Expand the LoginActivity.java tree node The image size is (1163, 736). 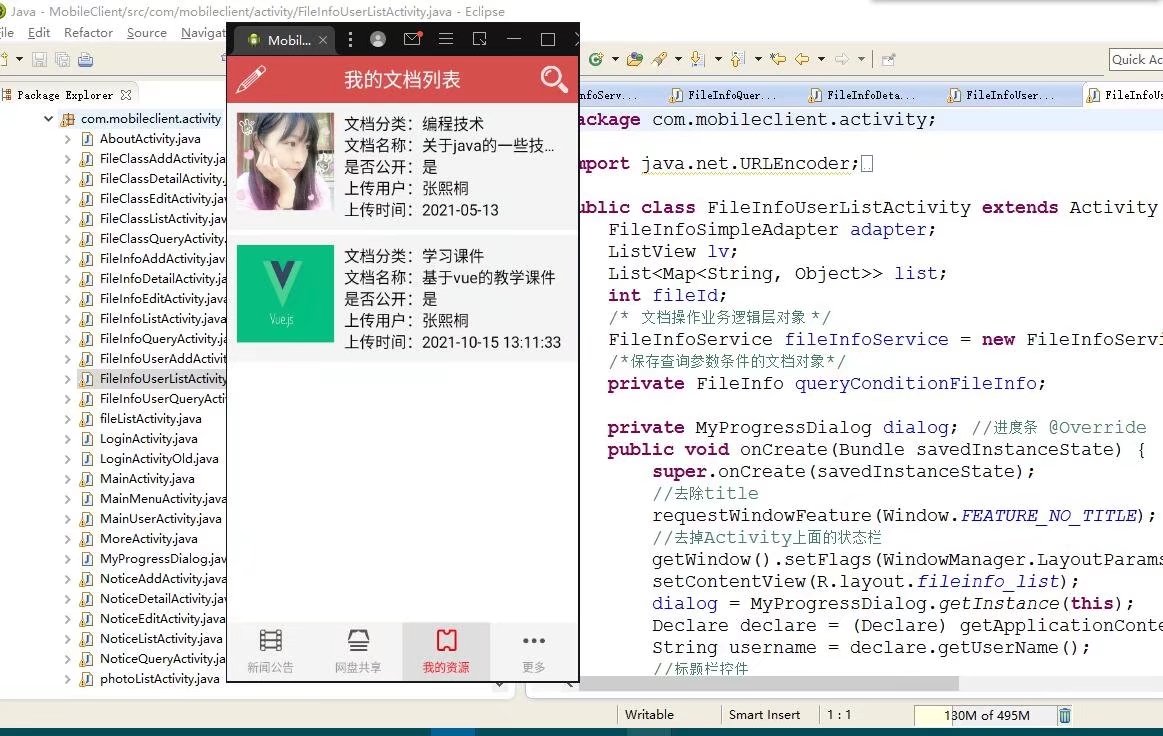pos(67,439)
